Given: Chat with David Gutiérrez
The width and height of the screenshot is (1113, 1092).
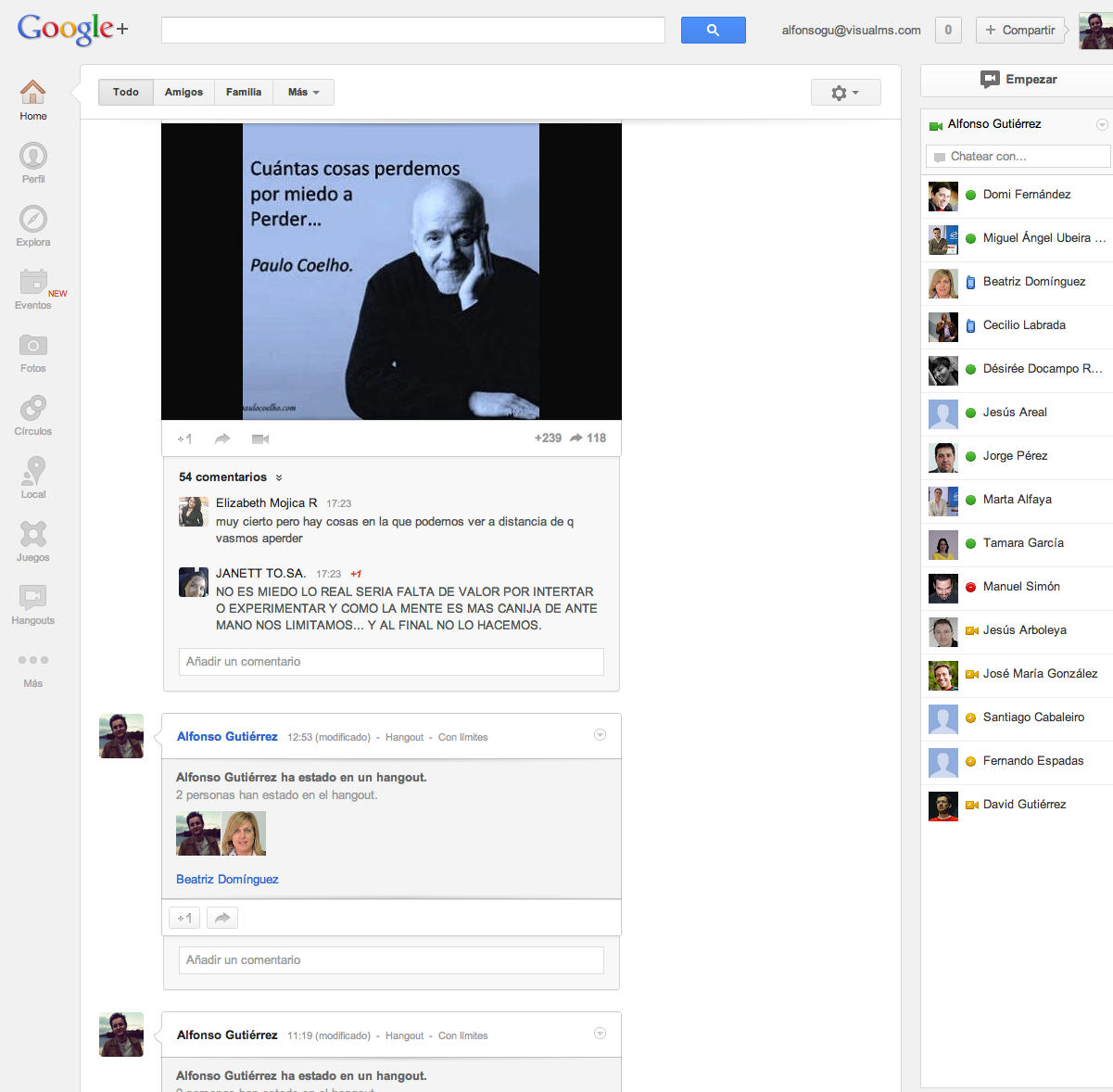Looking at the screenshot, I should pyautogui.click(x=1017, y=805).
